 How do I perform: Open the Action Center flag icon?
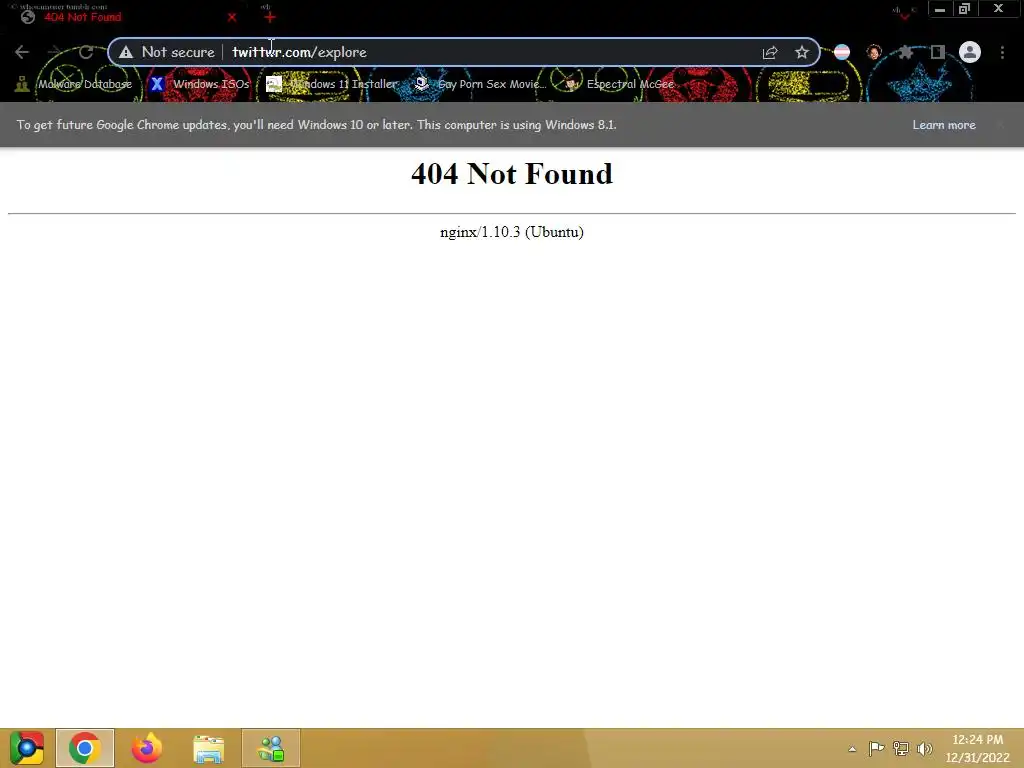(876, 749)
